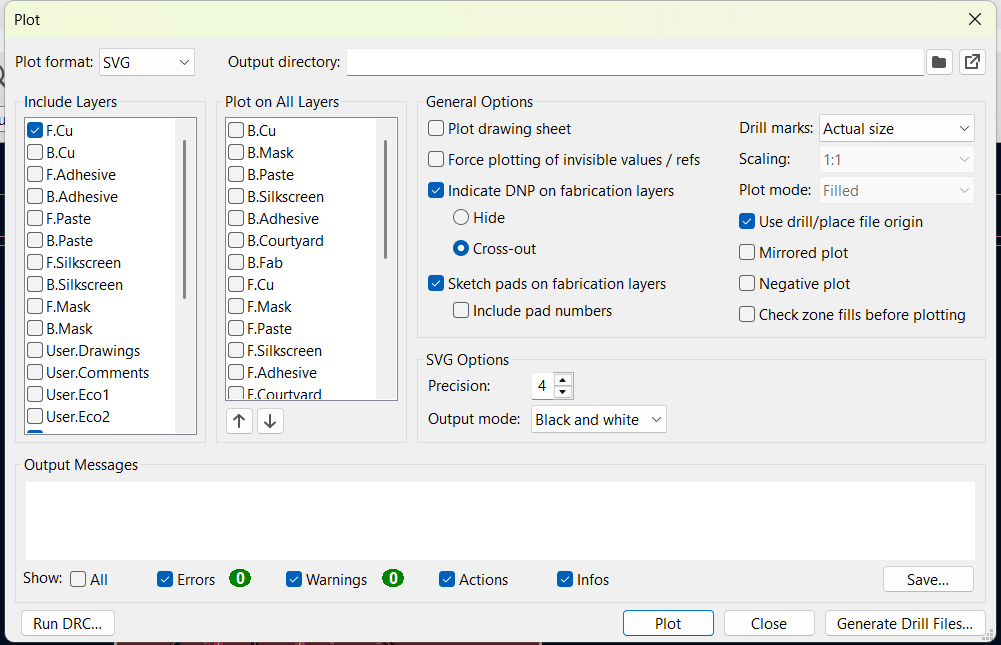Toggle Use drill/place file origin
Viewport: 1001px width, 645px height.
747,222
